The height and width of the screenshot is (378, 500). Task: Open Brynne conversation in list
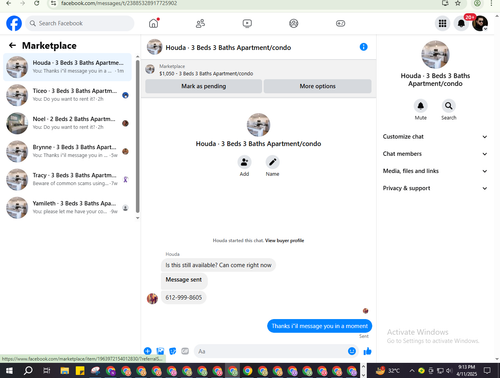click(68, 151)
